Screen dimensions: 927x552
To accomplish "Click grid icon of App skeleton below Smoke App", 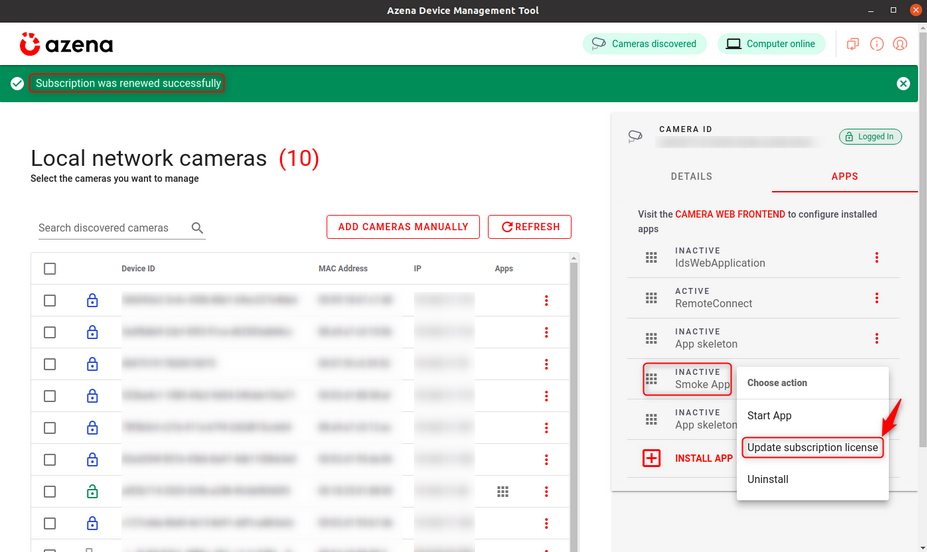I will tap(651, 419).
